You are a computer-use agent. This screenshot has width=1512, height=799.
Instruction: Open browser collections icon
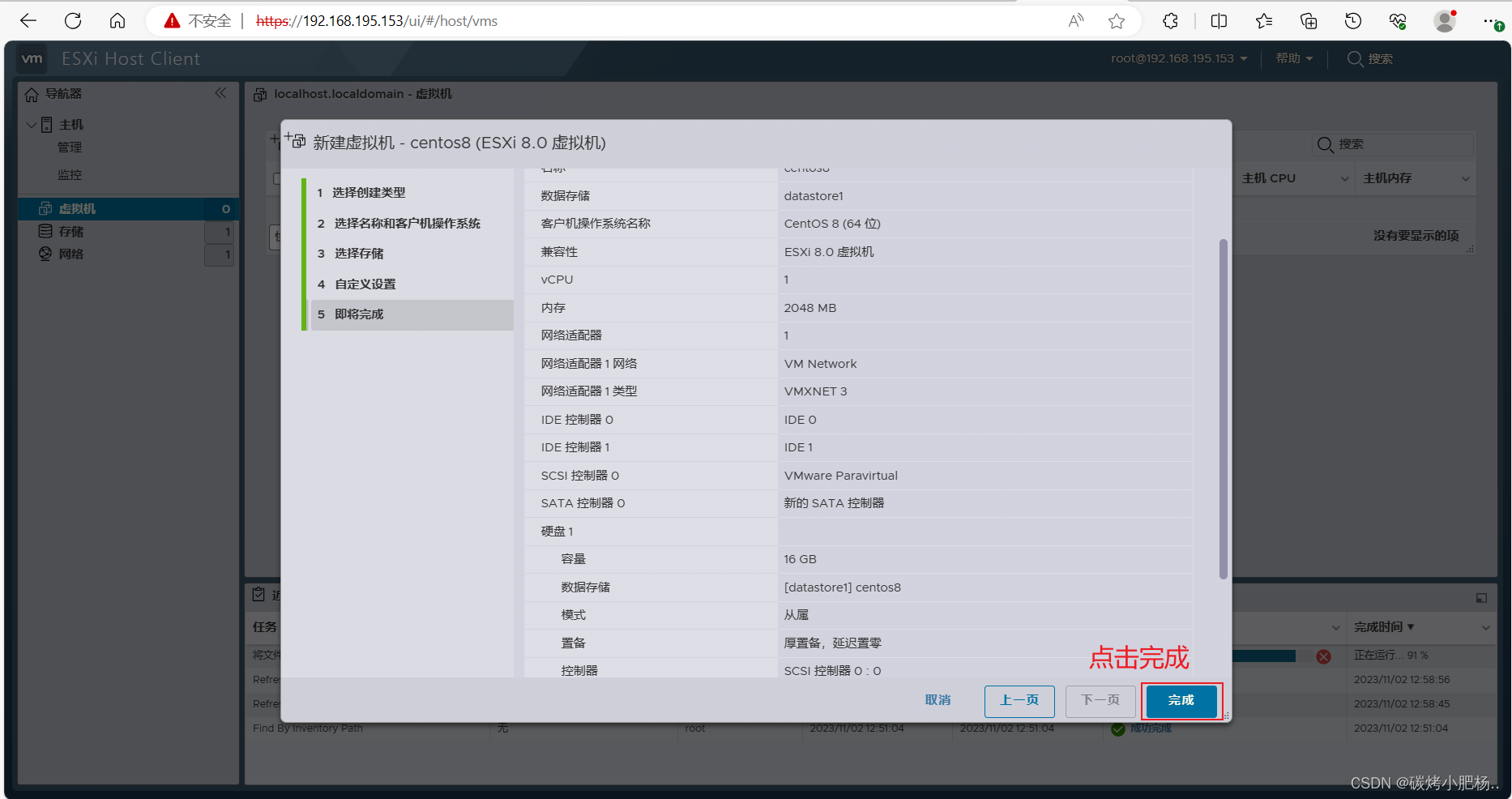pyautogui.click(x=1309, y=21)
